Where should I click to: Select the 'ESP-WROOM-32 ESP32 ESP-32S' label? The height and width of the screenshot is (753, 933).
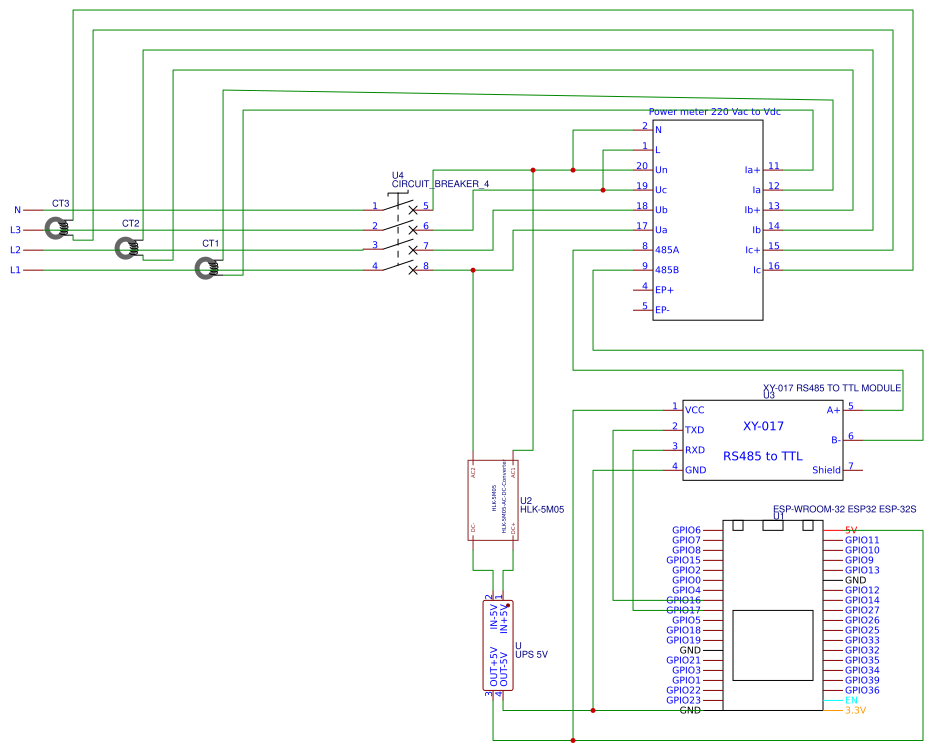pos(844,509)
